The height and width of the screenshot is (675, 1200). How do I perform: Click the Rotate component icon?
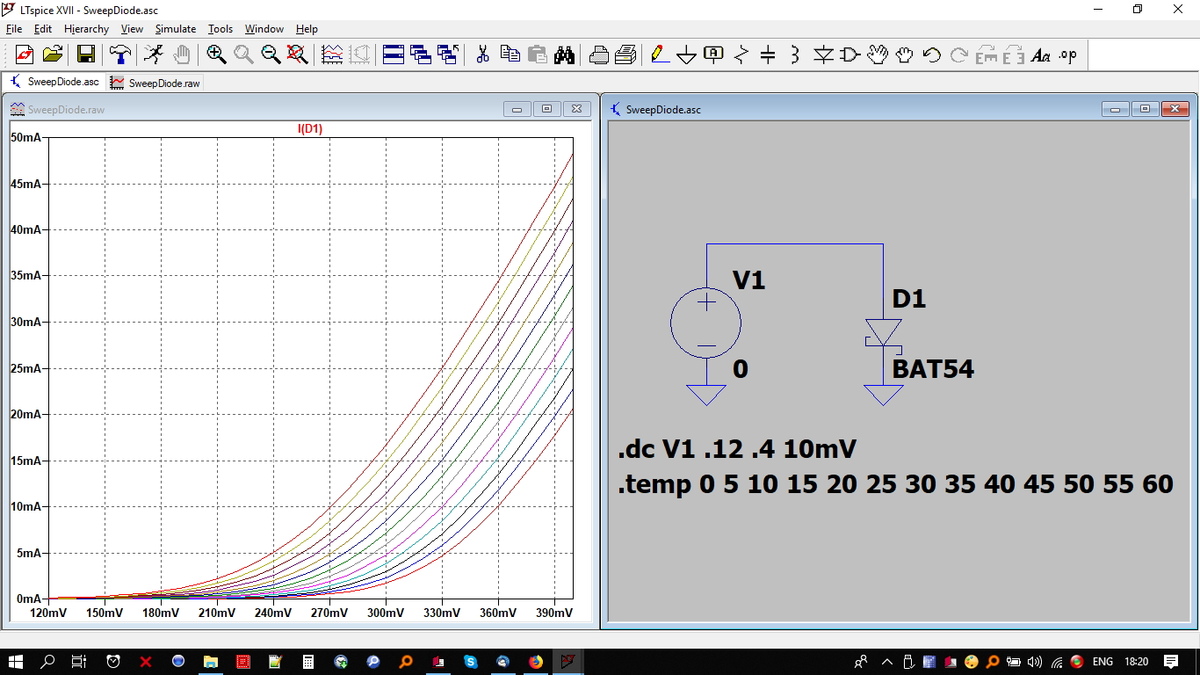(x=985, y=54)
